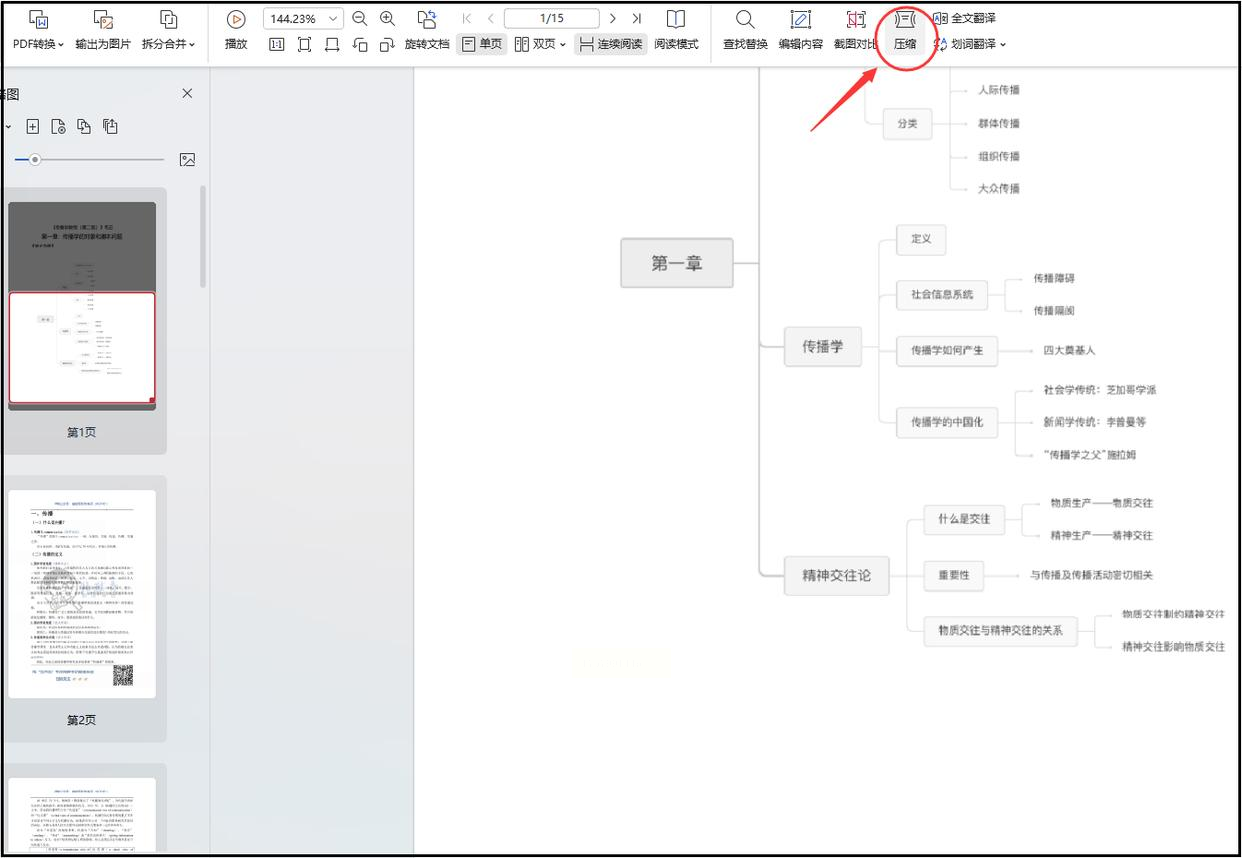The height and width of the screenshot is (858, 1242).
Task: Click the enlarge thumbnails image icon
Action: [187, 160]
